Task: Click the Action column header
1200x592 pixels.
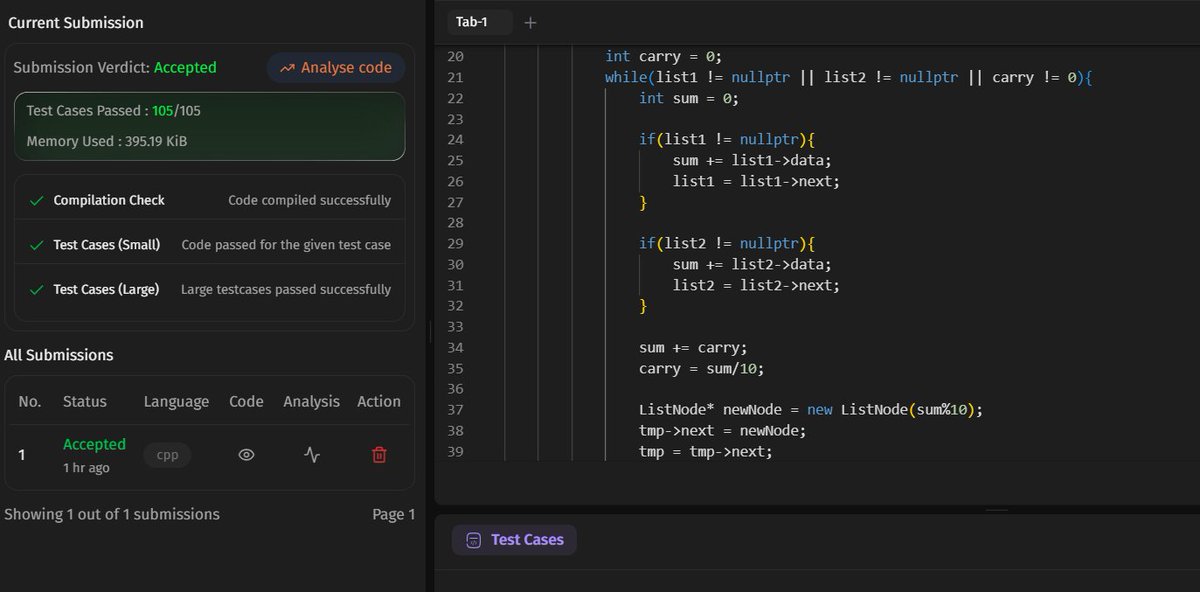Action: (379, 401)
